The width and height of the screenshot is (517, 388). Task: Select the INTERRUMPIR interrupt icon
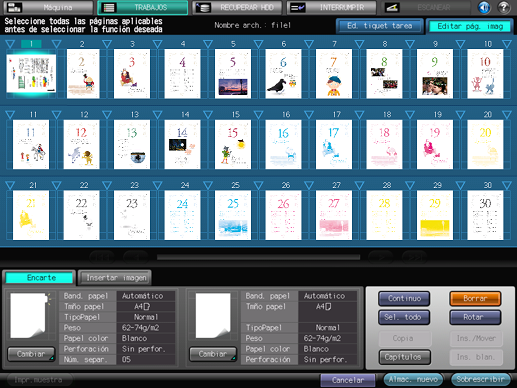pos(297,7)
